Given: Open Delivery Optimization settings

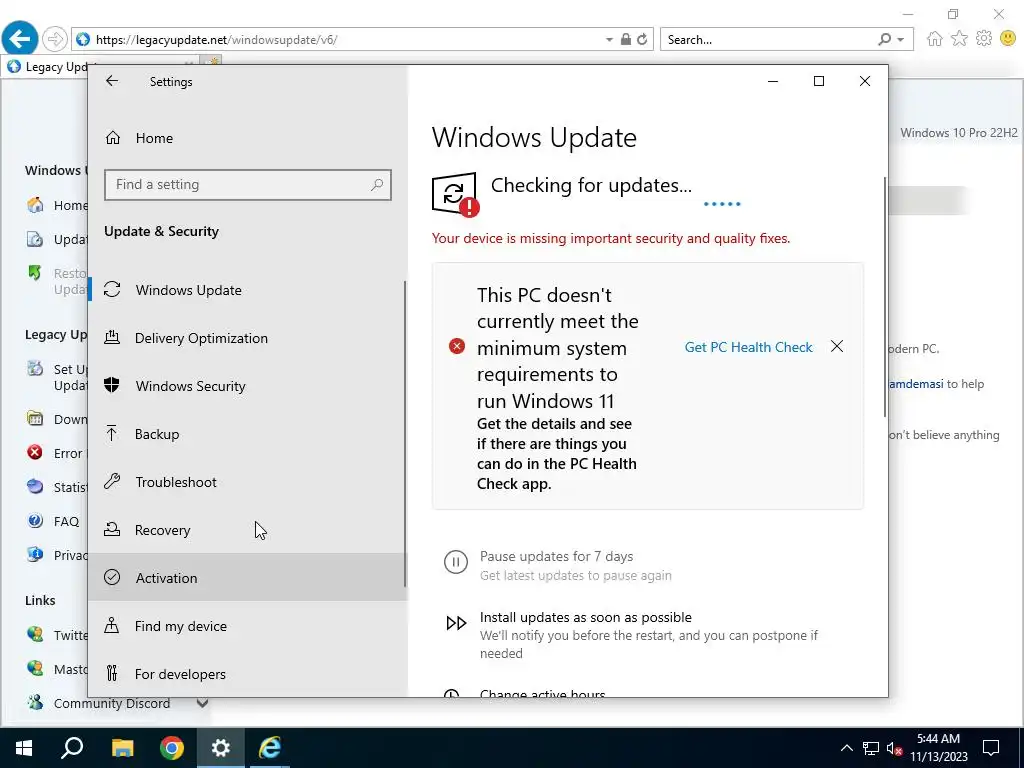Looking at the screenshot, I should (x=248, y=338).
